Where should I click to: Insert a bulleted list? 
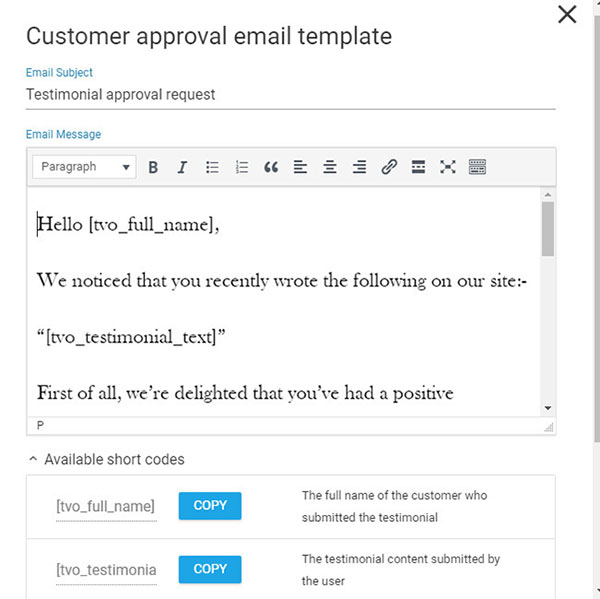pos(212,168)
